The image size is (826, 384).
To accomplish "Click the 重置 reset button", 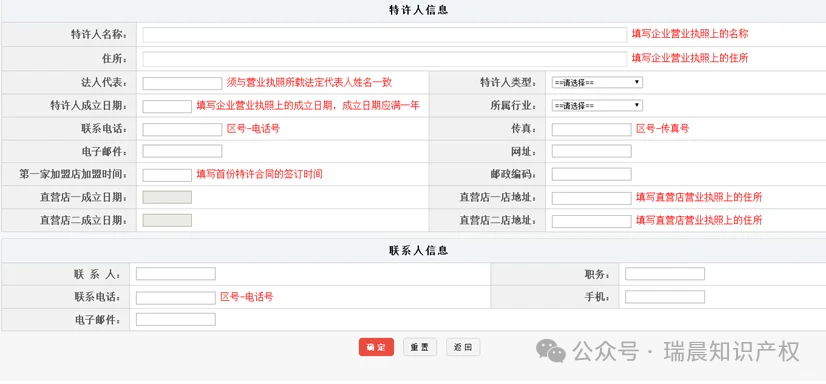I will click(420, 347).
